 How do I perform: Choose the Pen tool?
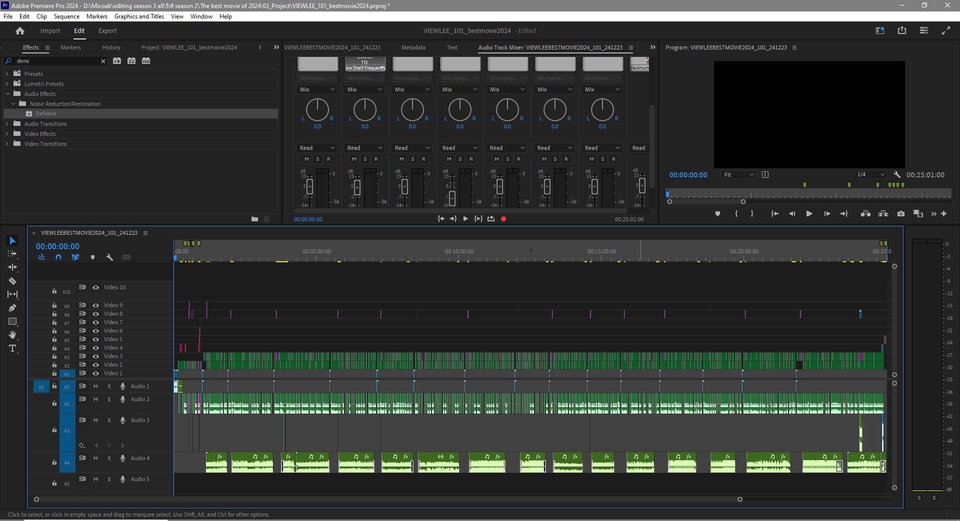click(13, 308)
